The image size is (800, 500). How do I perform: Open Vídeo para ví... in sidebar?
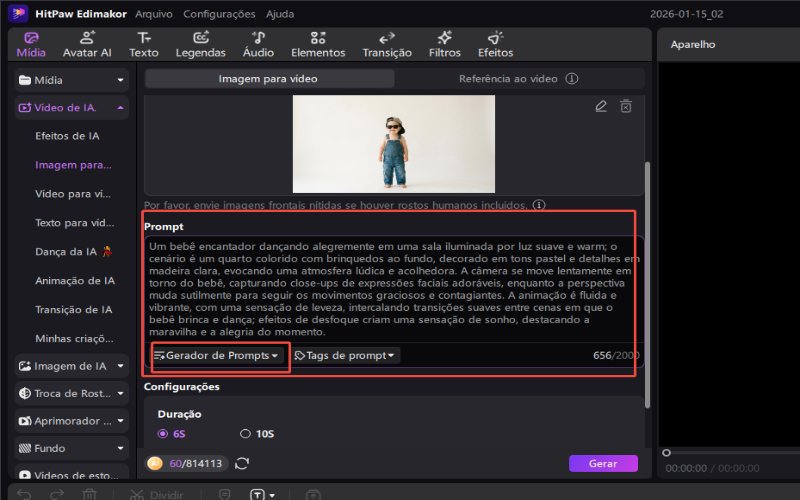pyautogui.click(x=73, y=194)
